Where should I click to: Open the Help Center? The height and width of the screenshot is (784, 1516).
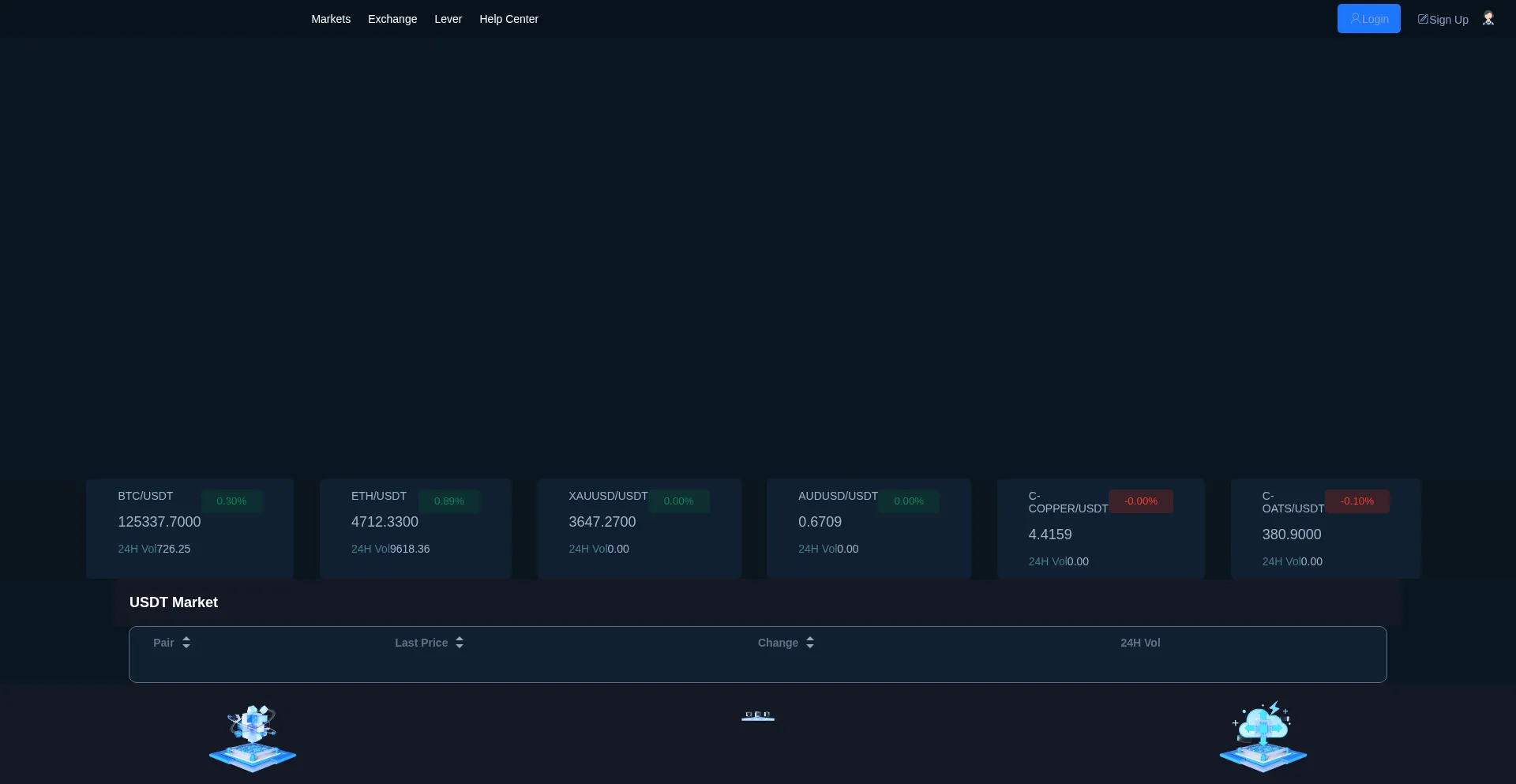point(508,19)
